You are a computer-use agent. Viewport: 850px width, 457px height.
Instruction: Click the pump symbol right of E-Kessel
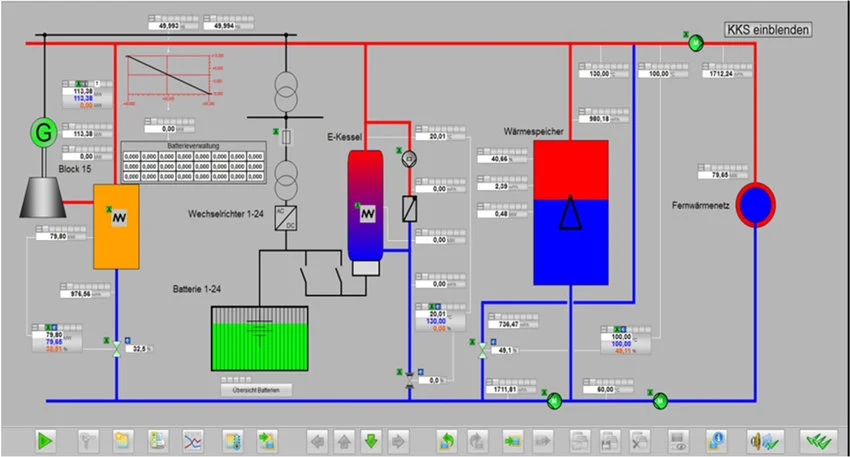[409, 159]
